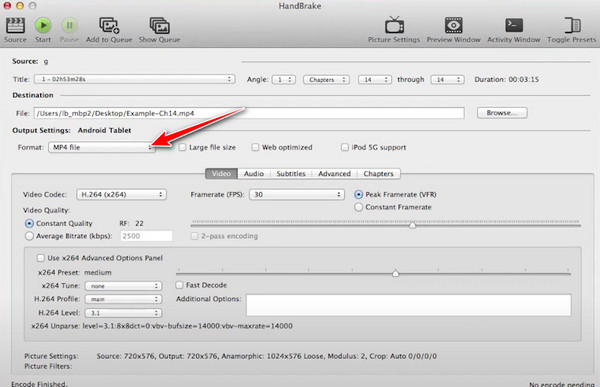This screenshot has width=600, height=387.
Task: Open the Show Queue window
Action: (x=159, y=26)
